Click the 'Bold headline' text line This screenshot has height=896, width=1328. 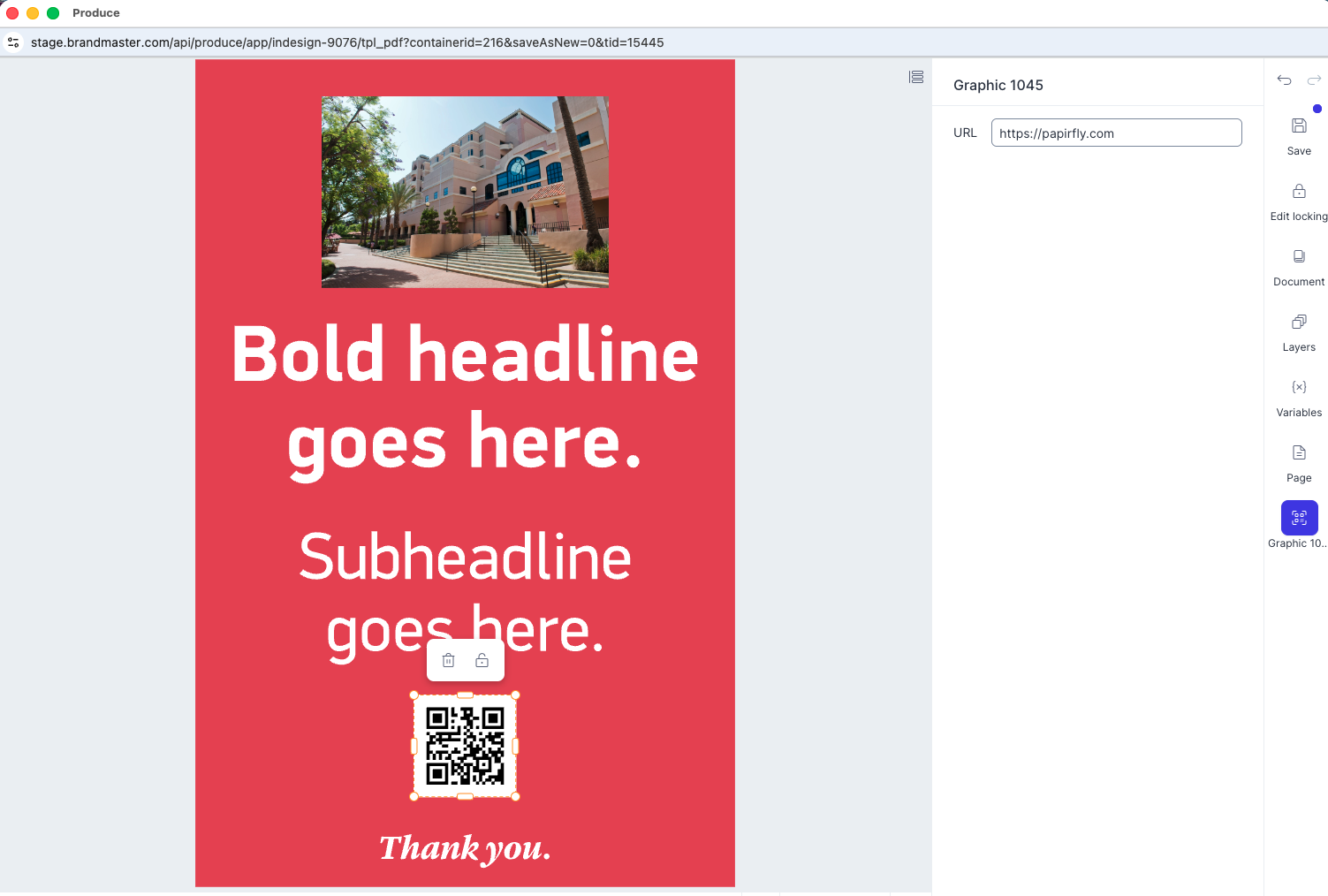465,354
